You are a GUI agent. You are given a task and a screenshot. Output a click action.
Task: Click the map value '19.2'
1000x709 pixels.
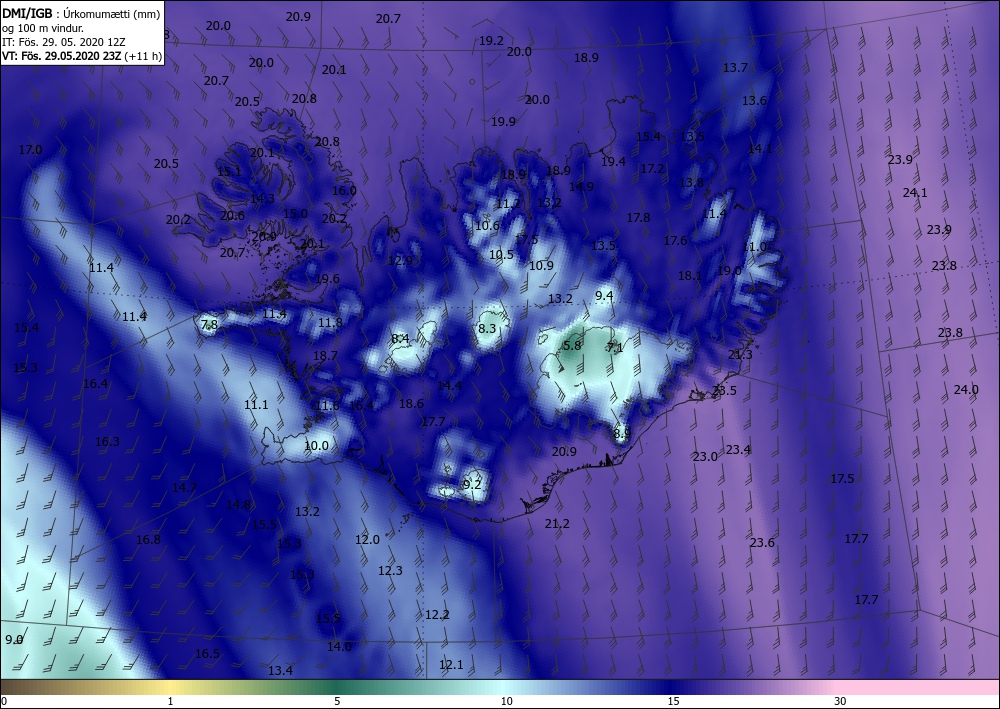click(491, 40)
